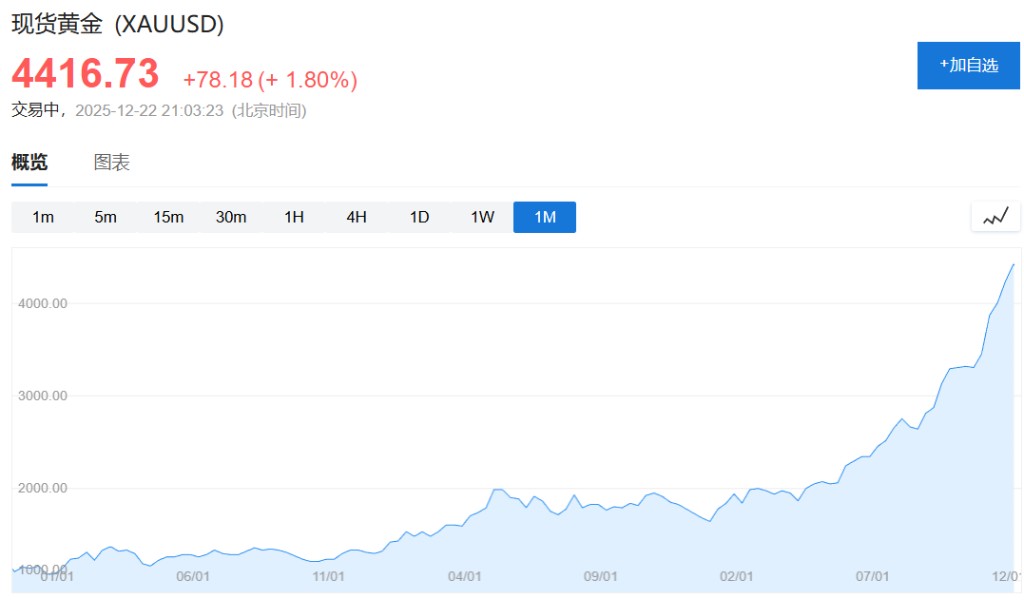Add XAUUSD to watchlist with +加自选
This screenshot has width=1024, height=601.
click(968, 65)
